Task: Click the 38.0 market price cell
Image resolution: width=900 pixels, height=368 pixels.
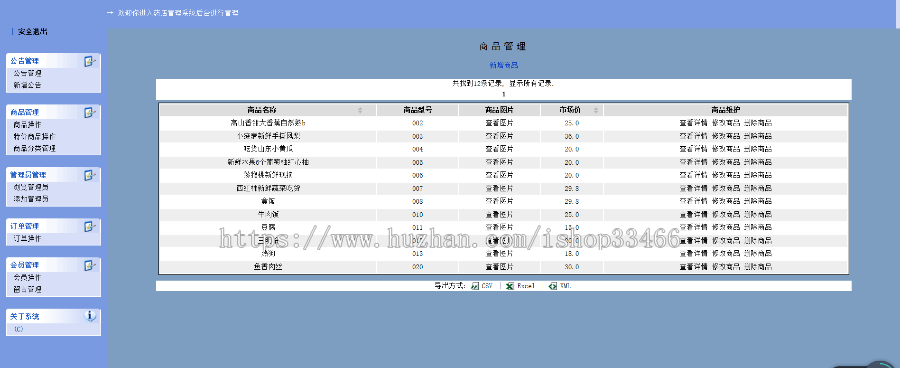Action: click(x=572, y=136)
